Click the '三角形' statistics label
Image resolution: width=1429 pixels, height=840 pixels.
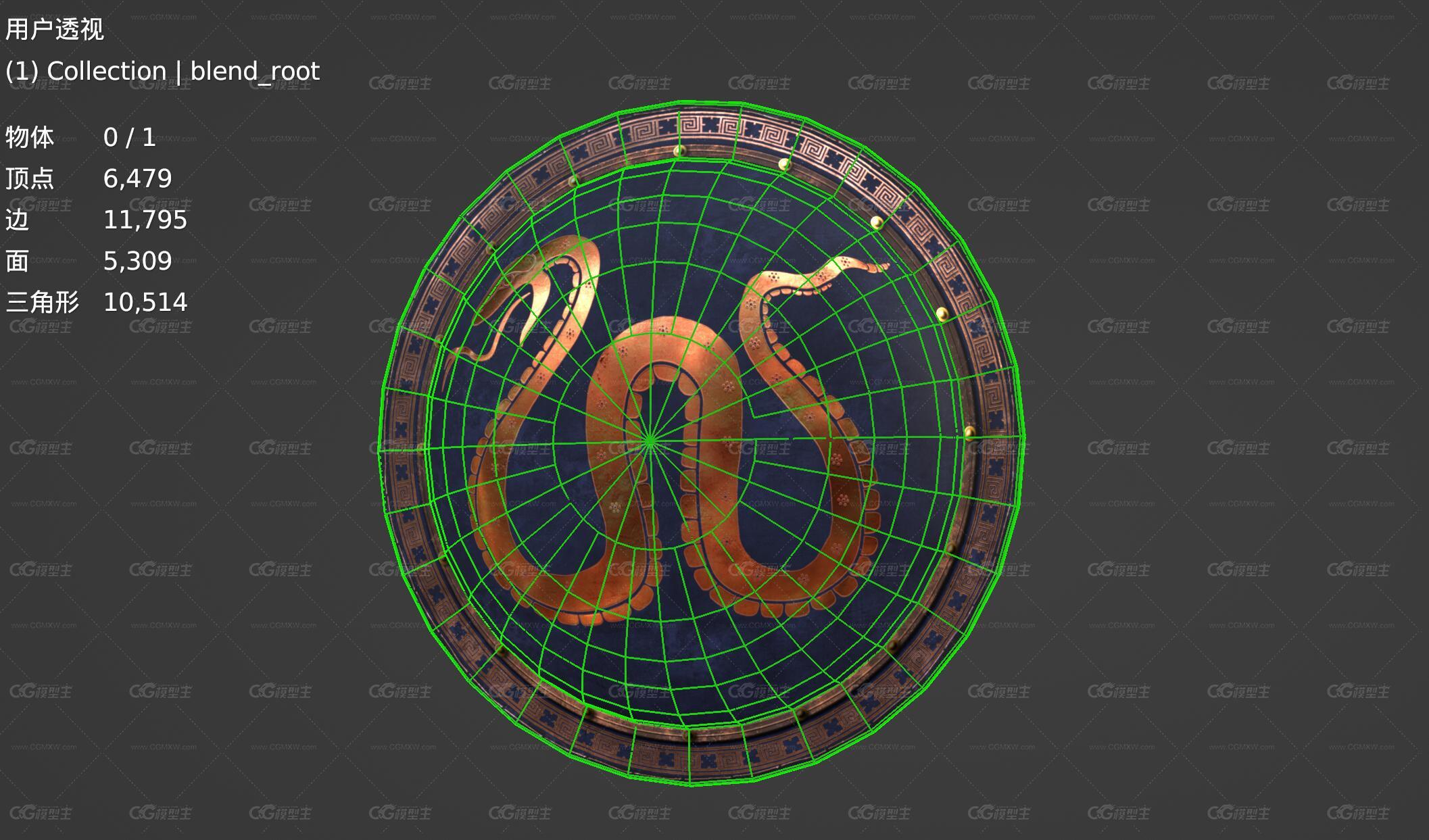pyautogui.click(x=42, y=303)
